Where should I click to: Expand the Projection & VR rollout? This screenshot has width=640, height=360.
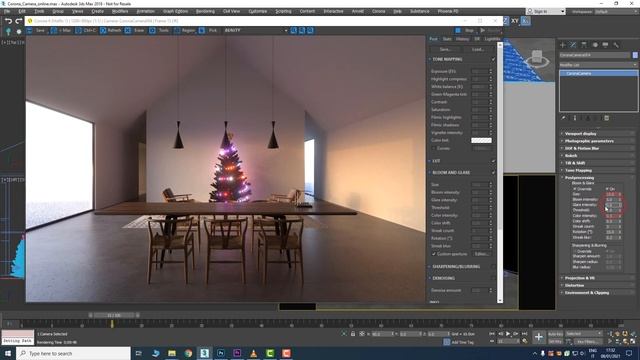[x=598, y=278]
